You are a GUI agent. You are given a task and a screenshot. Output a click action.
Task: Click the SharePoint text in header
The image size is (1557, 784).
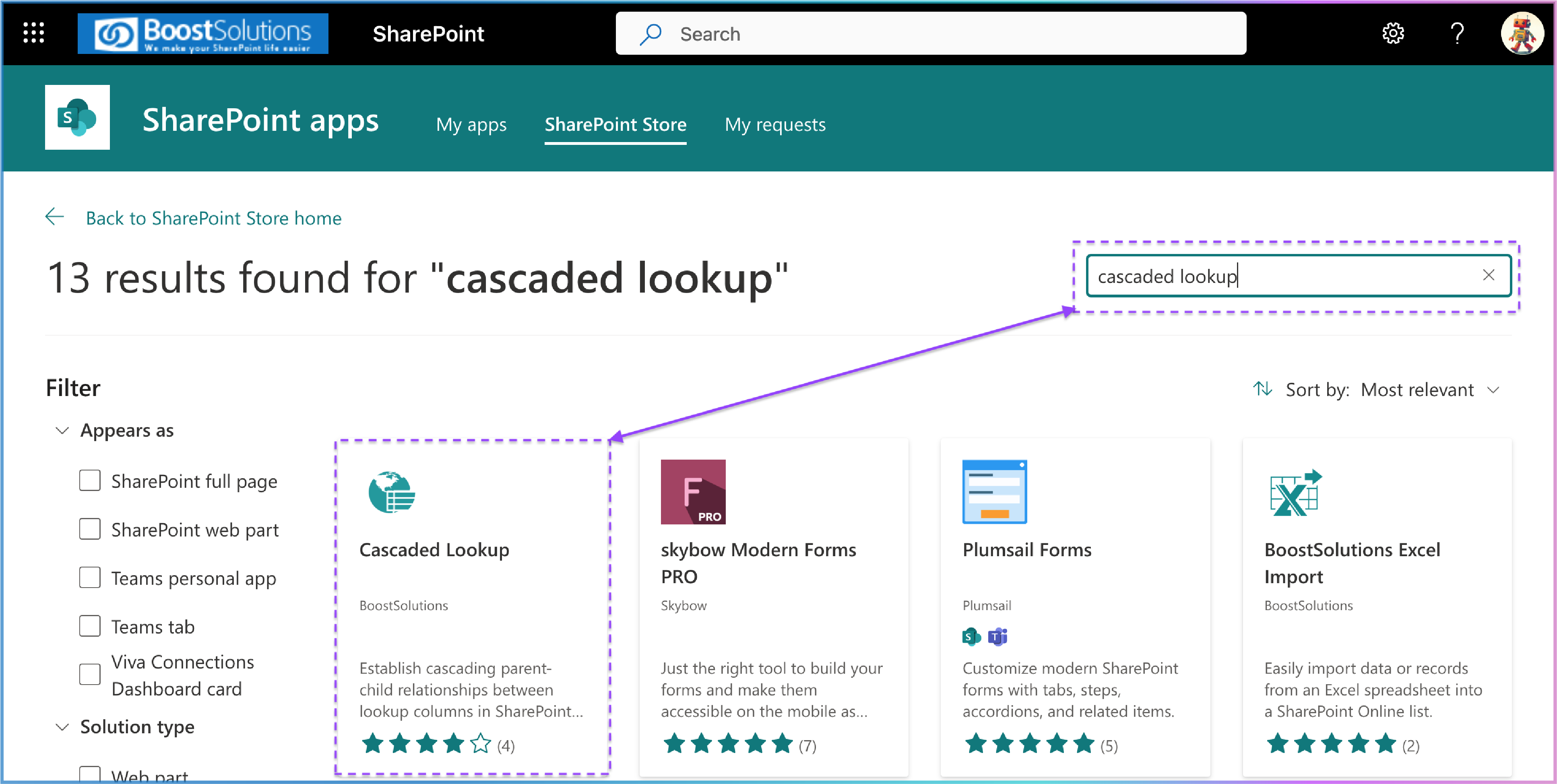point(428,34)
